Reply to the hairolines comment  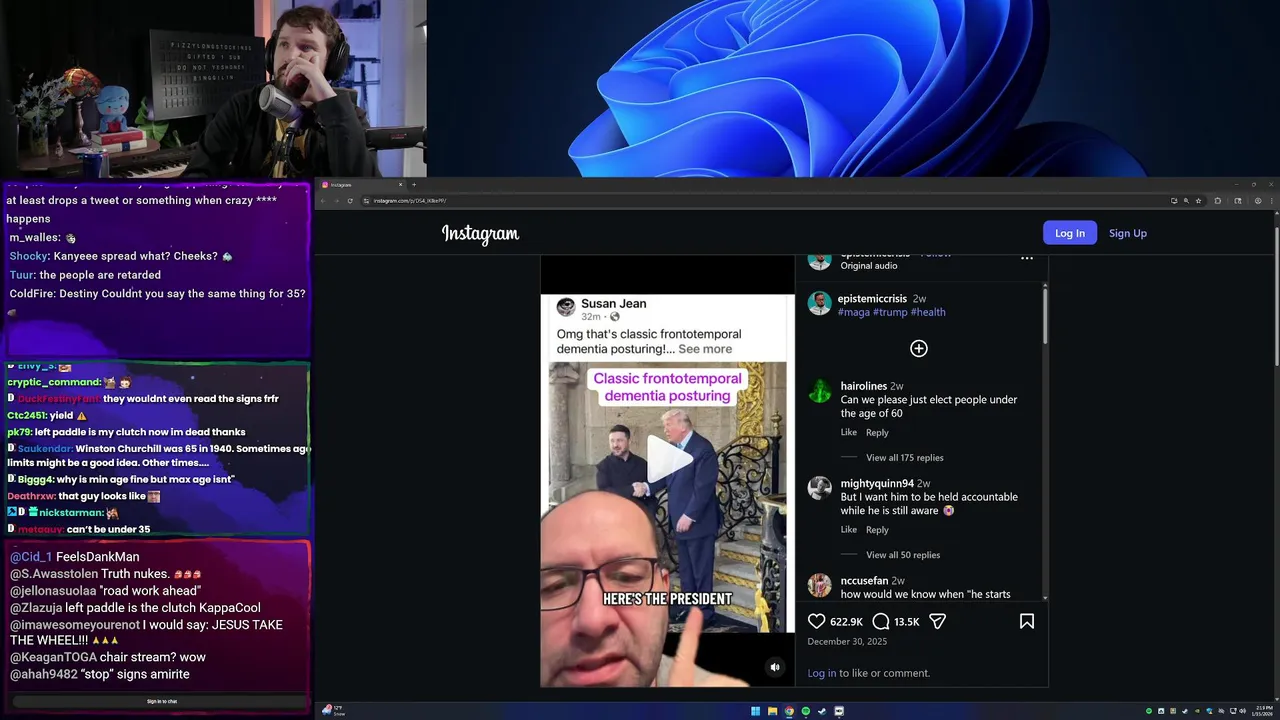tap(877, 433)
